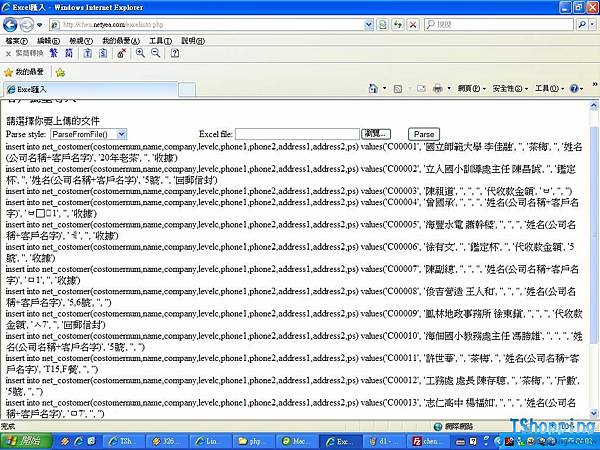The height and width of the screenshot is (450, 600).
Task: Click the d1 taskbar button
Action: (383, 442)
